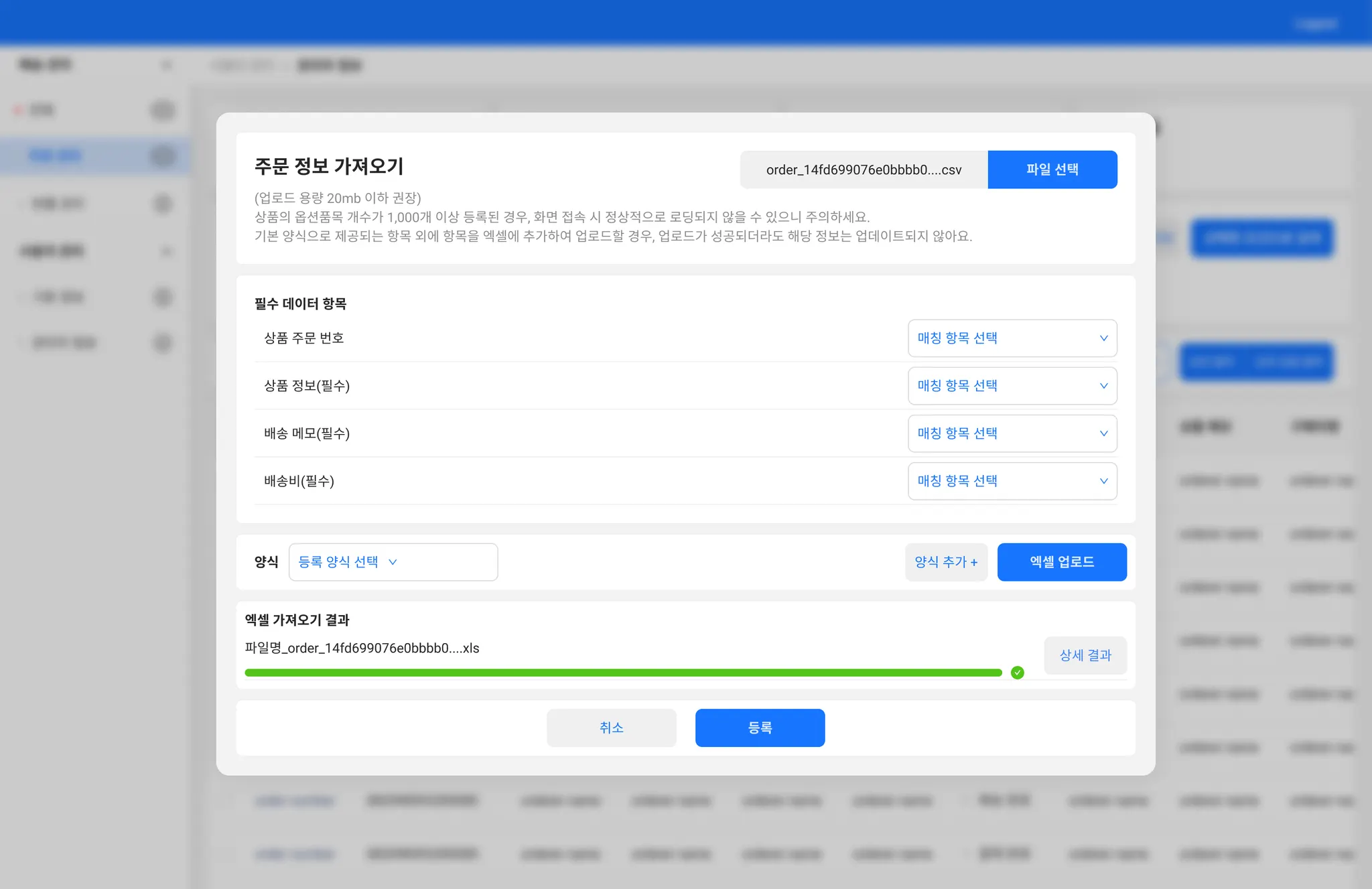Image resolution: width=1372 pixels, height=889 pixels.
Task: Click the green upload complete checkmark icon
Action: [x=1017, y=672]
